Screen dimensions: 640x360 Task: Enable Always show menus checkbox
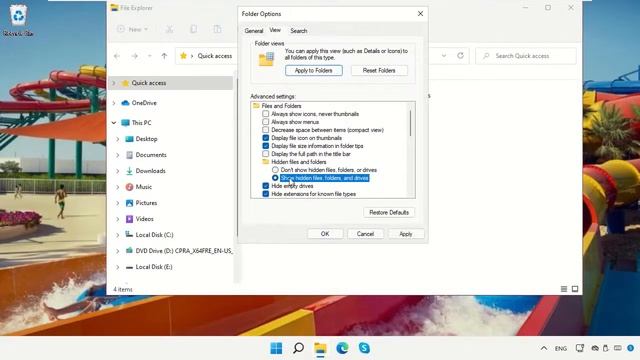[x=266, y=122]
